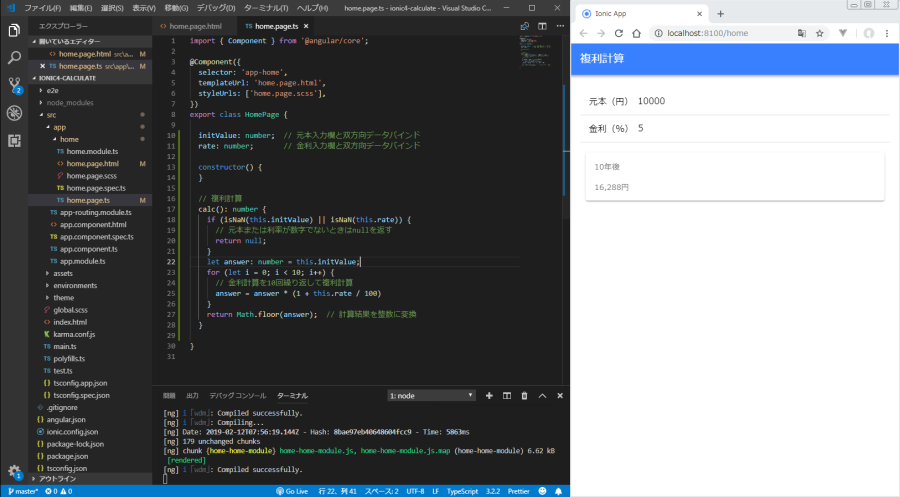
Task: Open the '1: node' terminal dropdown
Action: point(431,395)
